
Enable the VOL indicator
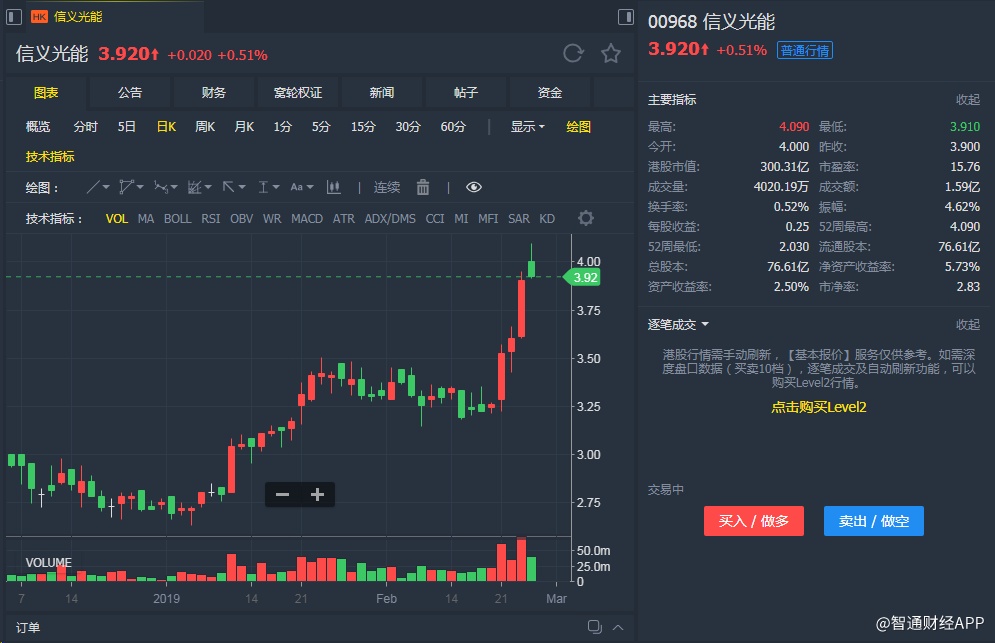(x=117, y=219)
